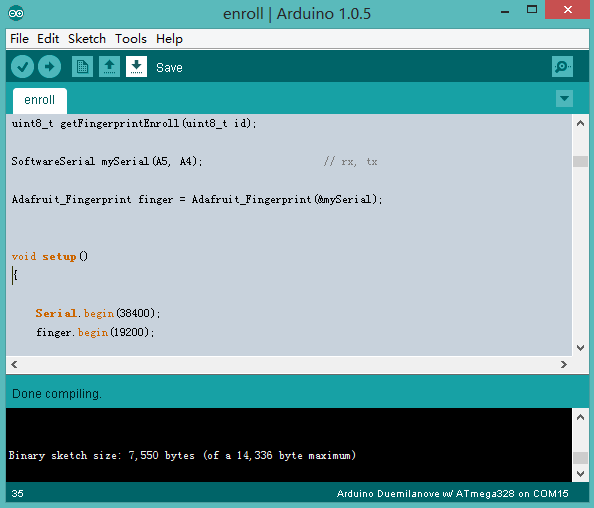This screenshot has height=508, width=594.
Task: Open the File menu
Action: pos(19,39)
